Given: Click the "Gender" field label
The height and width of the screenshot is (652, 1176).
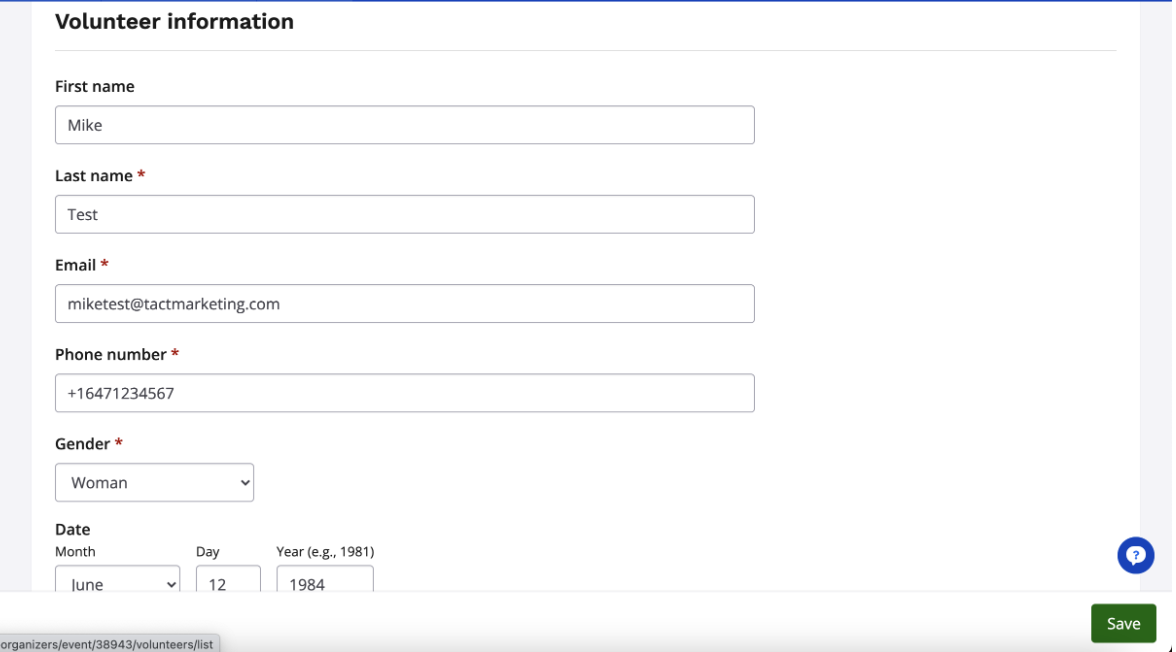Looking at the screenshot, I should point(82,443).
